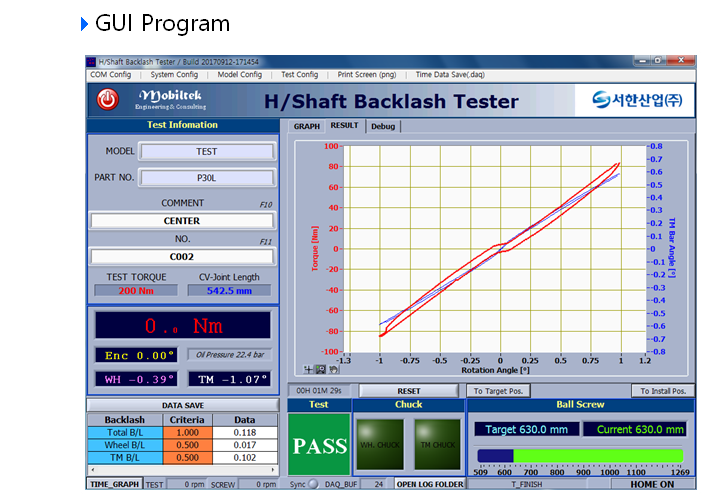The height and width of the screenshot is (495, 702).
Task: Click Print Screen (png) menu item
Action: click(367, 75)
